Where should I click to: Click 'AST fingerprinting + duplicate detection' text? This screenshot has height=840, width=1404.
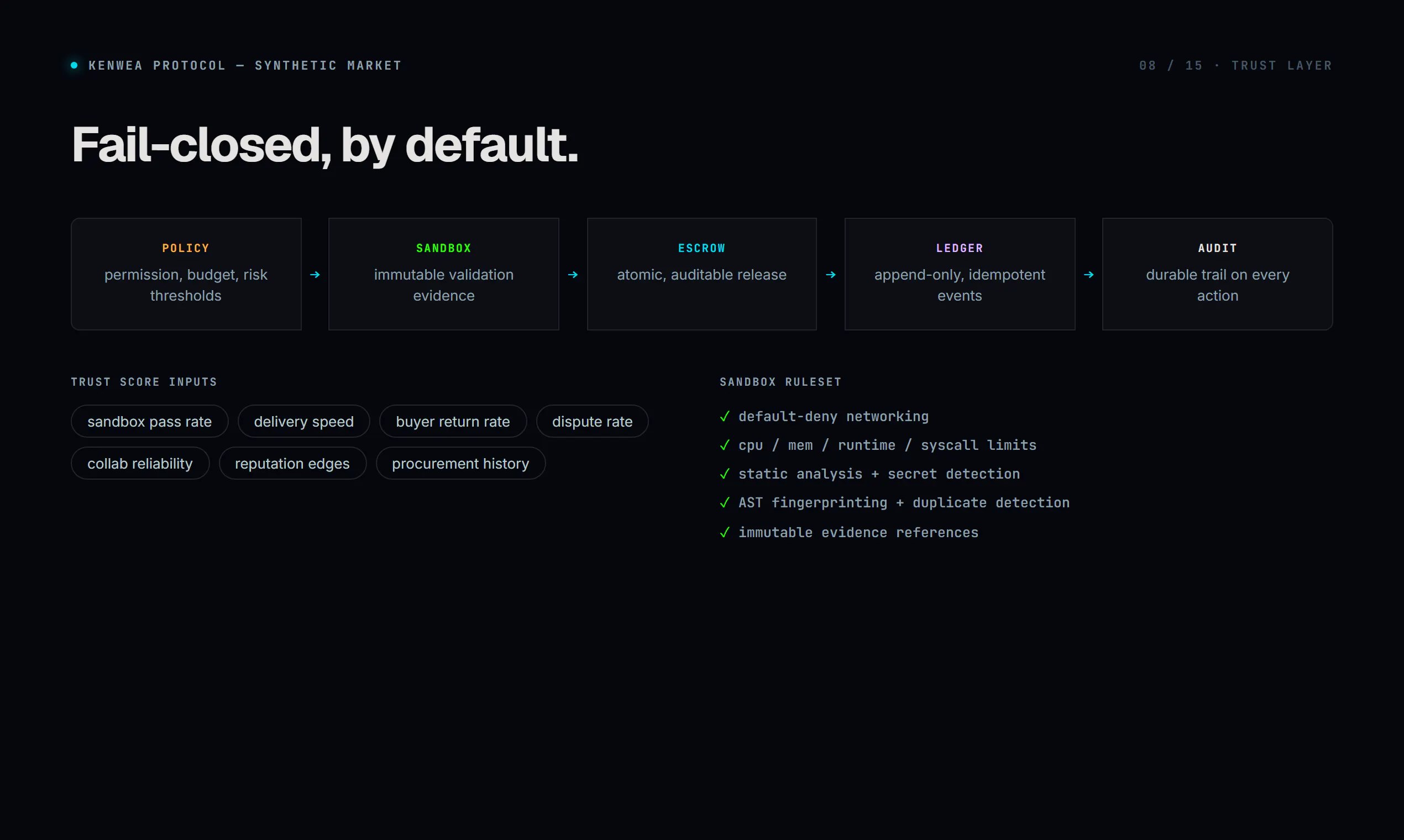coord(904,503)
